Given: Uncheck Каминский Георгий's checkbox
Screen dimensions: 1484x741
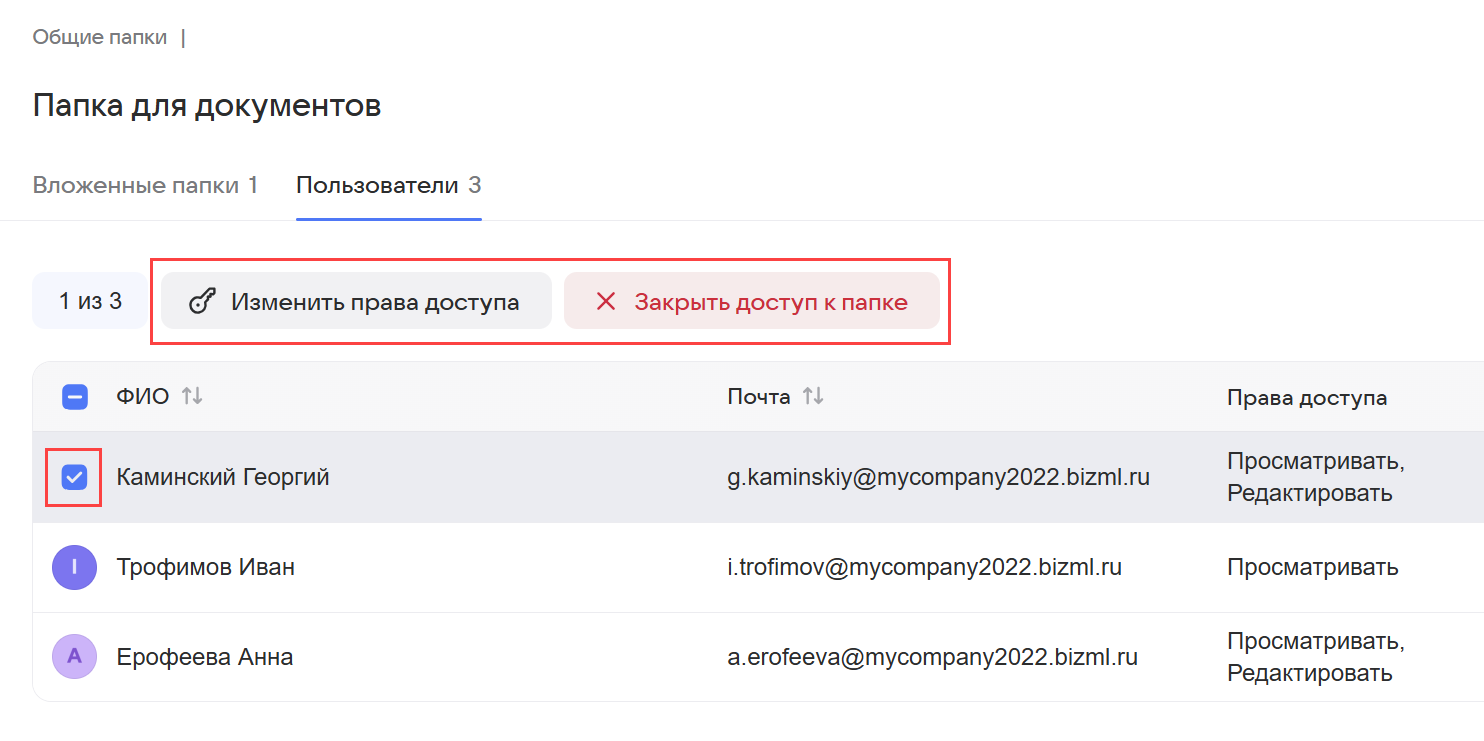Looking at the screenshot, I should tap(75, 478).
